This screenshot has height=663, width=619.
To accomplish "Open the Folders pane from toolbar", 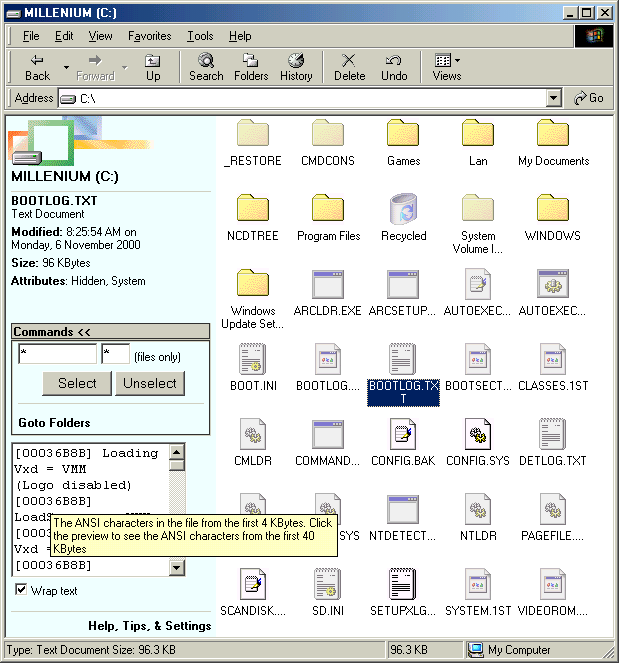I will point(251,67).
